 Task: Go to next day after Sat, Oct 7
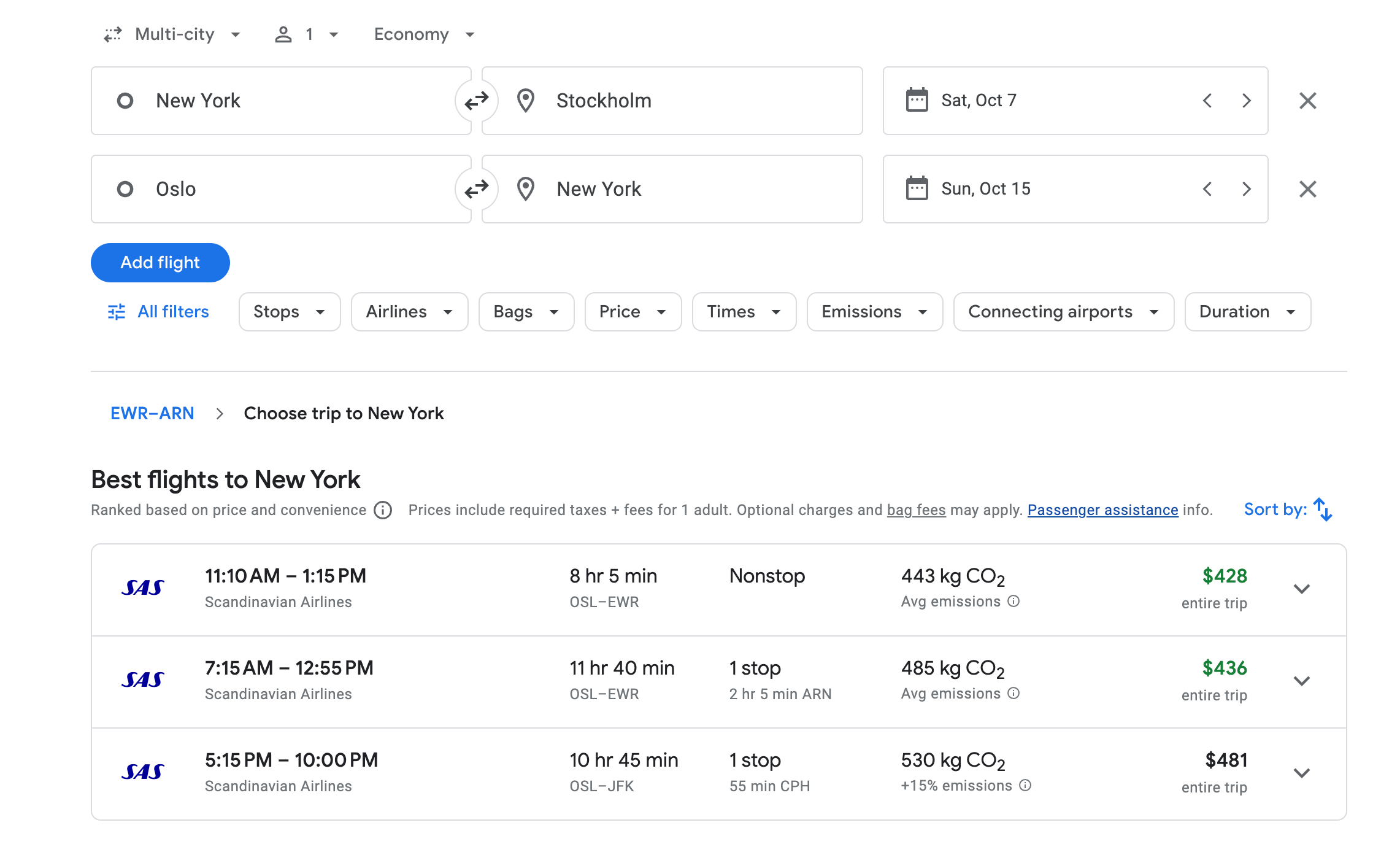click(1246, 101)
